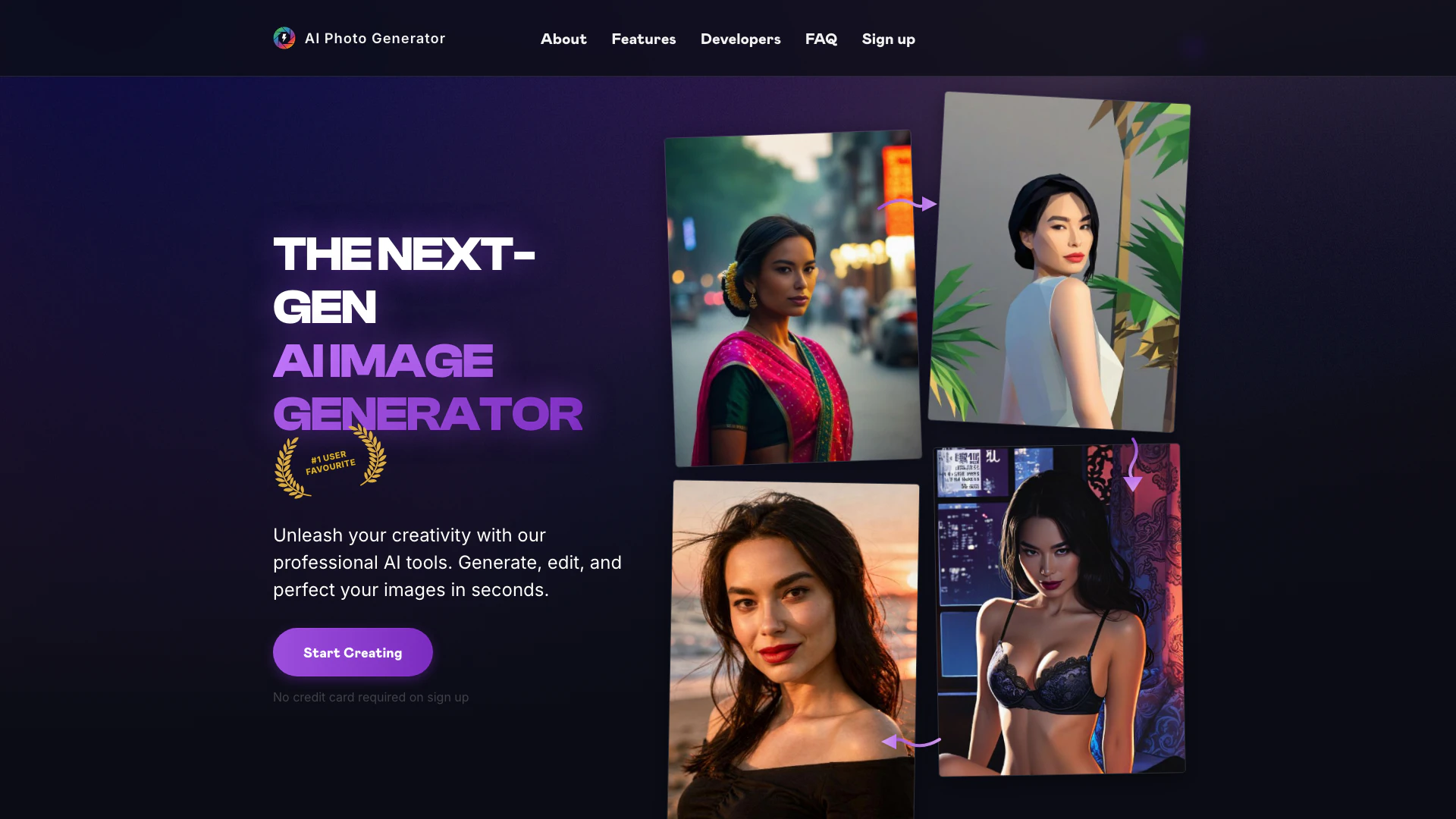Open the anime-style woman illustration
Viewport: 1456px width, 819px height.
[1059, 610]
